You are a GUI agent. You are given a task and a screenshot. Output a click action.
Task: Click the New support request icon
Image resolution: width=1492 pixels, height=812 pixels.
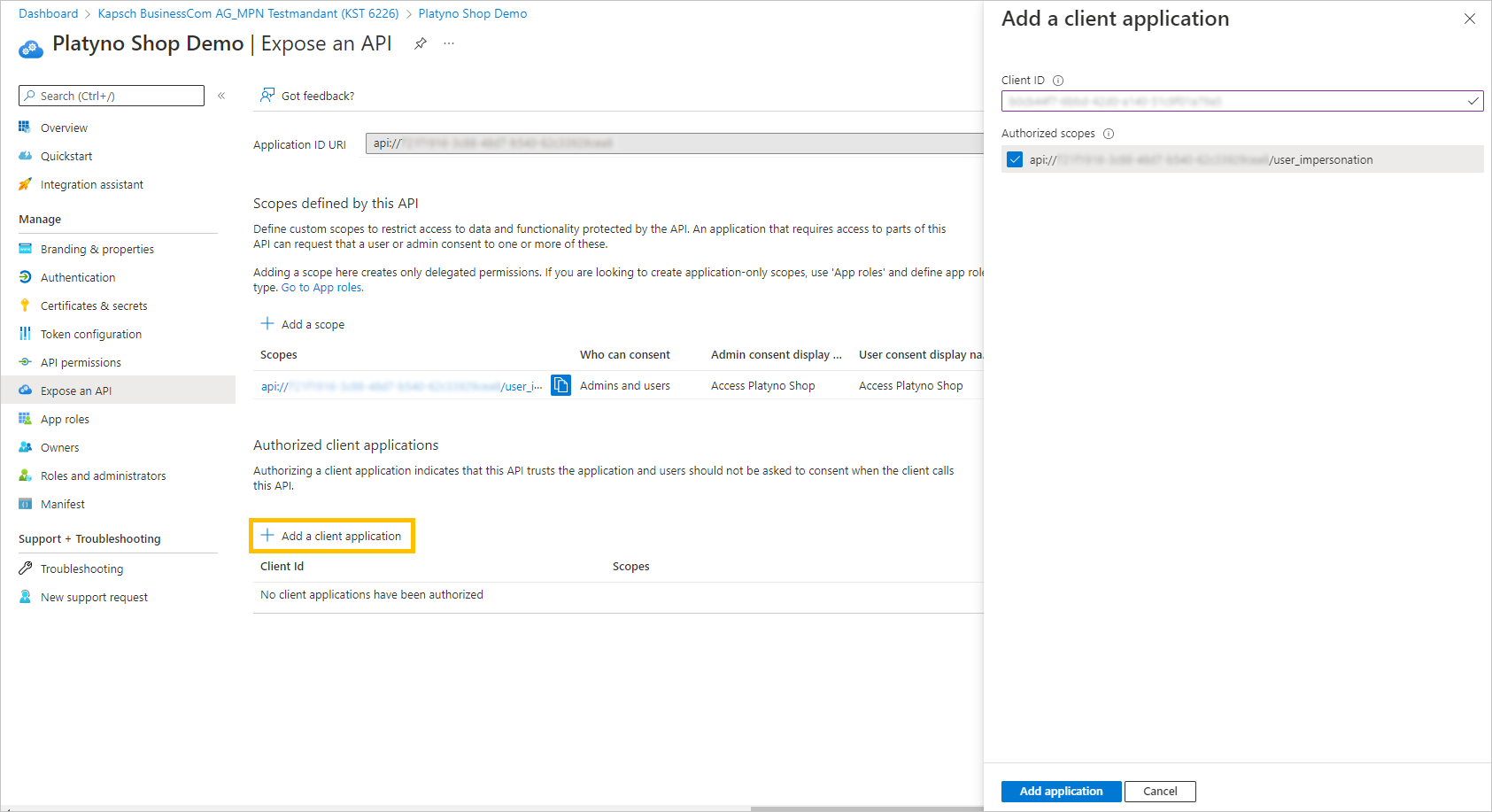click(x=25, y=597)
